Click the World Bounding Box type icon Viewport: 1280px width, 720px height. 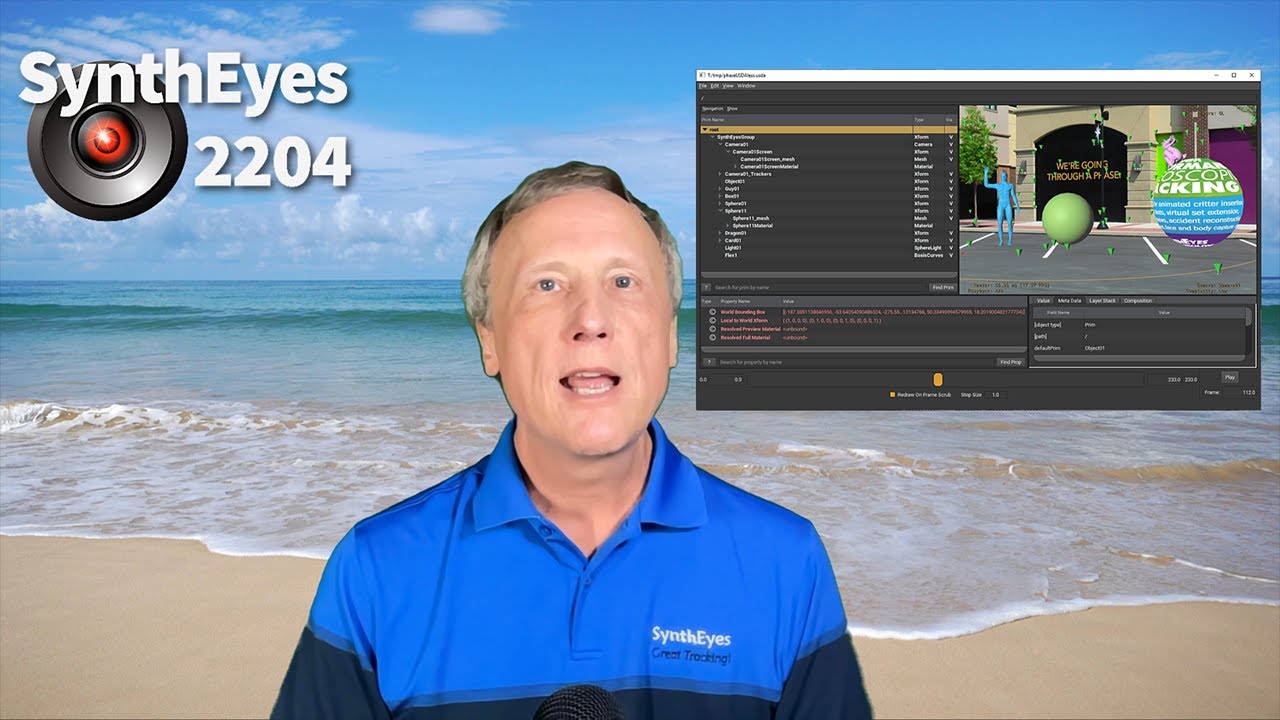(713, 311)
